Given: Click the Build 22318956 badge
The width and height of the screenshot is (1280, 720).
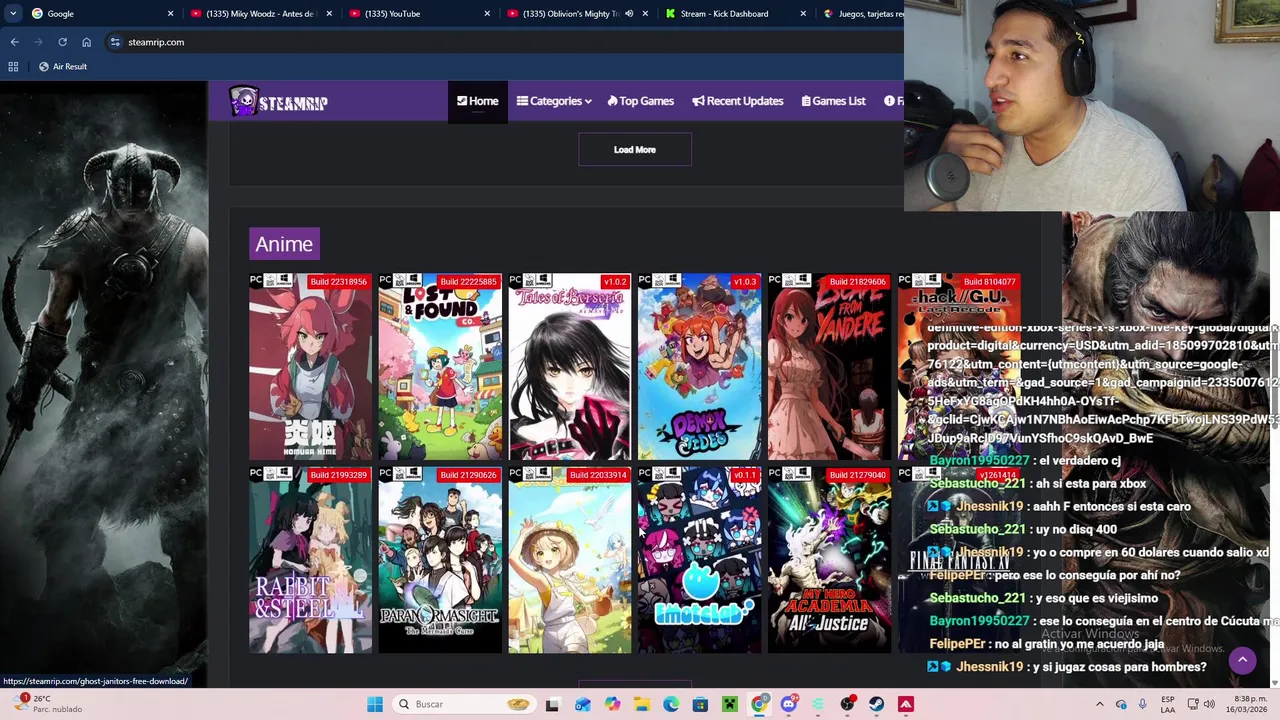Looking at the screenshot, I should point(338,282).
